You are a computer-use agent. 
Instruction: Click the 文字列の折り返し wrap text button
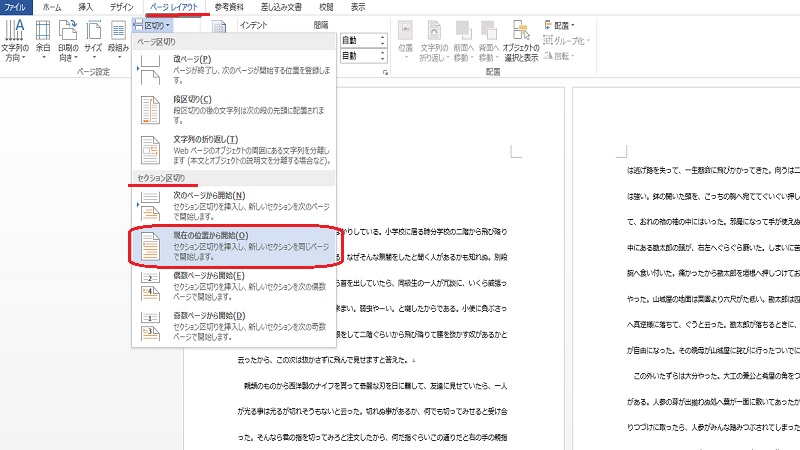pos(434,41)
